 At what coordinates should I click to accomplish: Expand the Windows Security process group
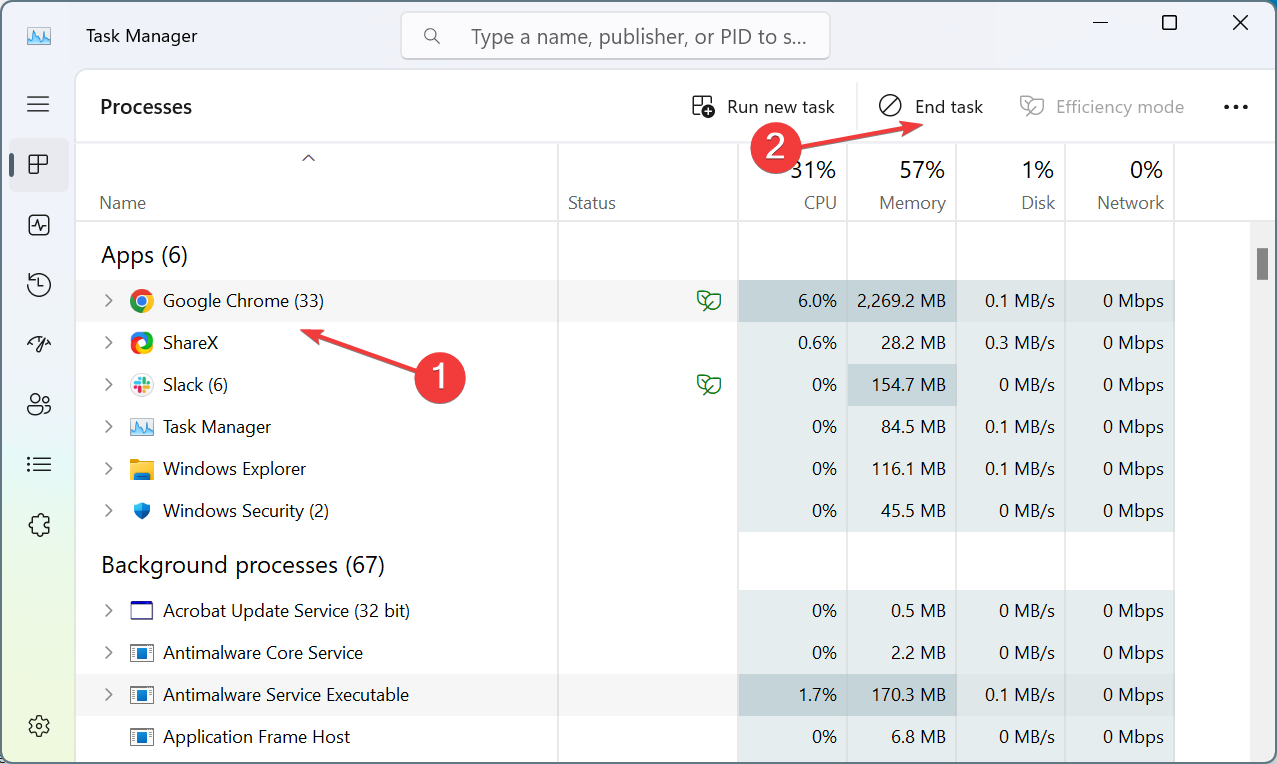point(109,511)
